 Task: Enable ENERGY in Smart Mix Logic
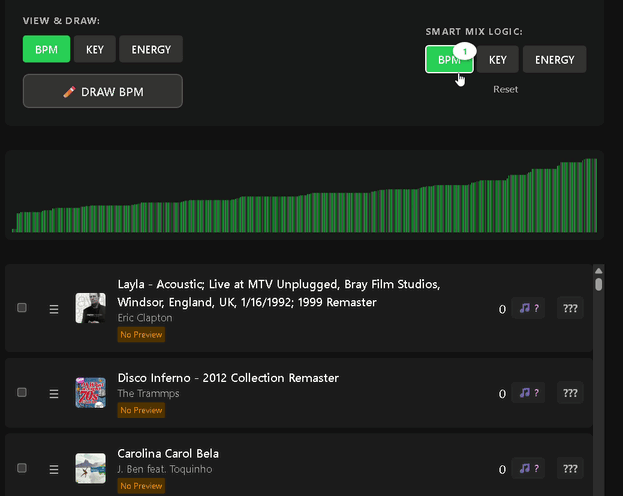(x=554, y=60)
